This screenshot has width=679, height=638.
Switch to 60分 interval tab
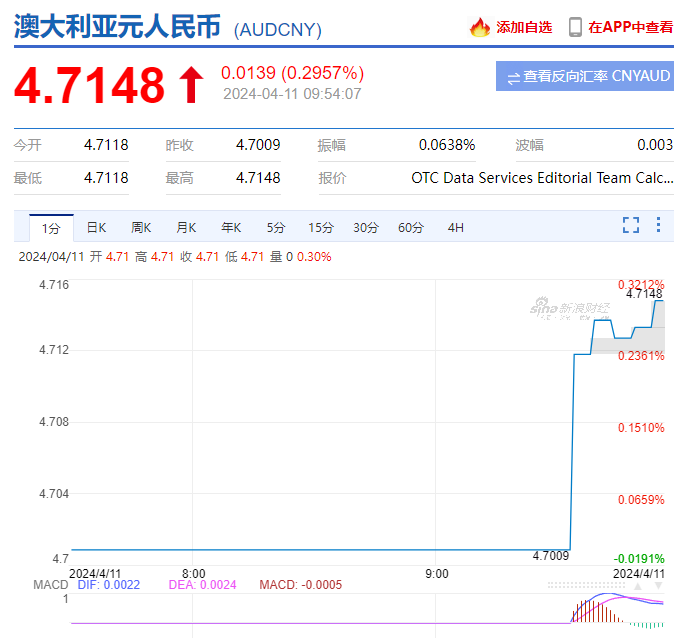[x=410, y=228]
